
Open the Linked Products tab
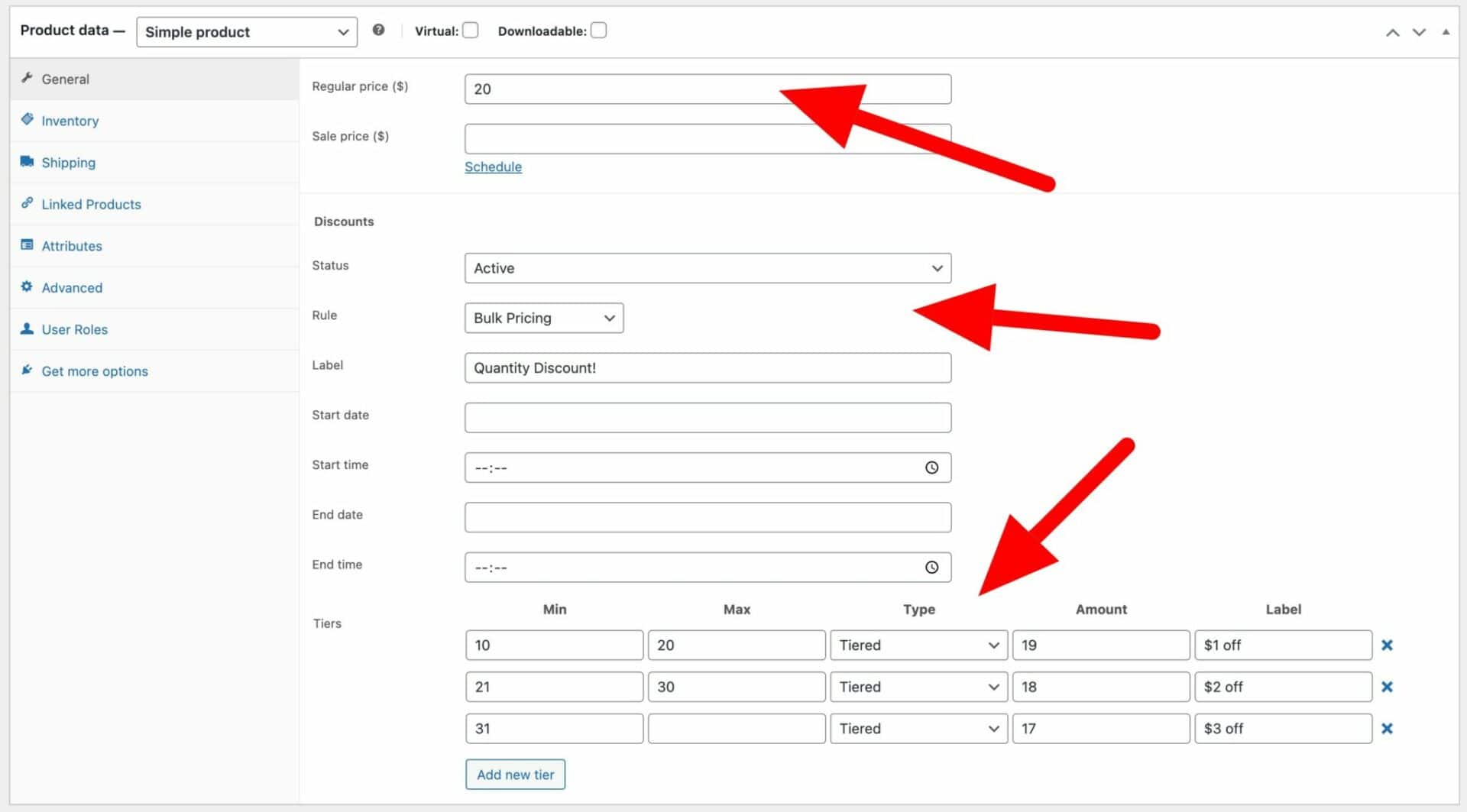[154, 204]
